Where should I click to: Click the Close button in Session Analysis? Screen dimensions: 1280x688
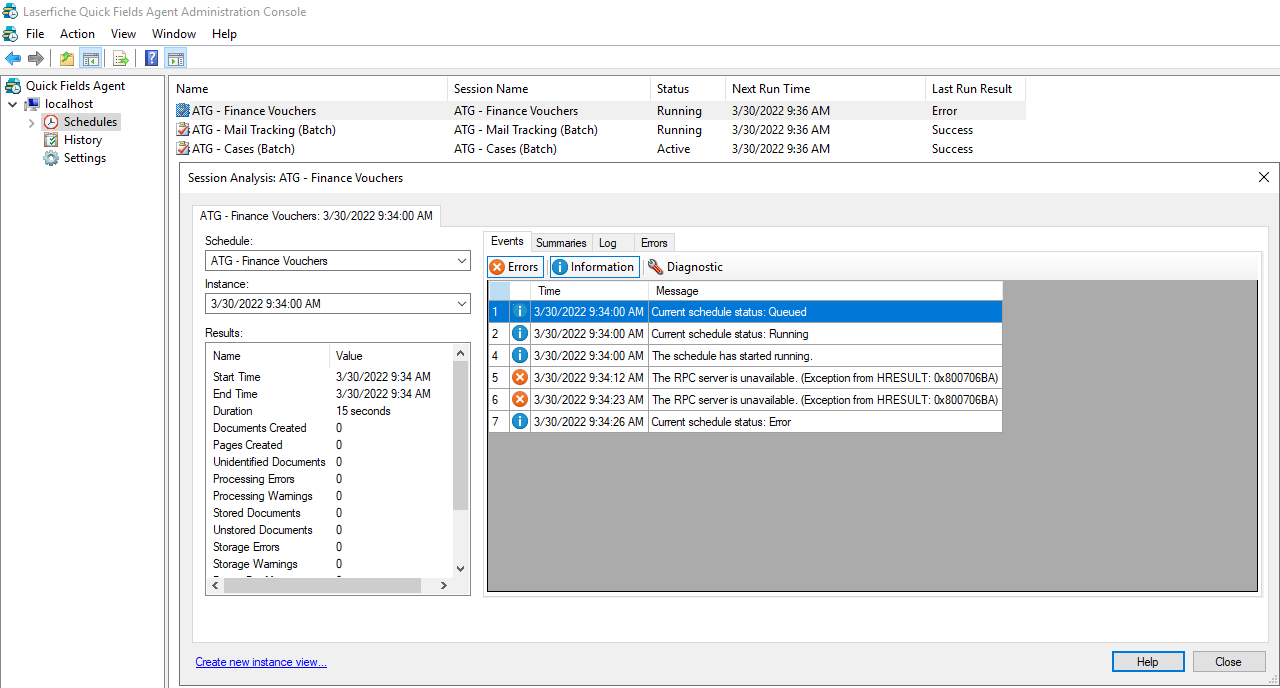[1229, 662]
